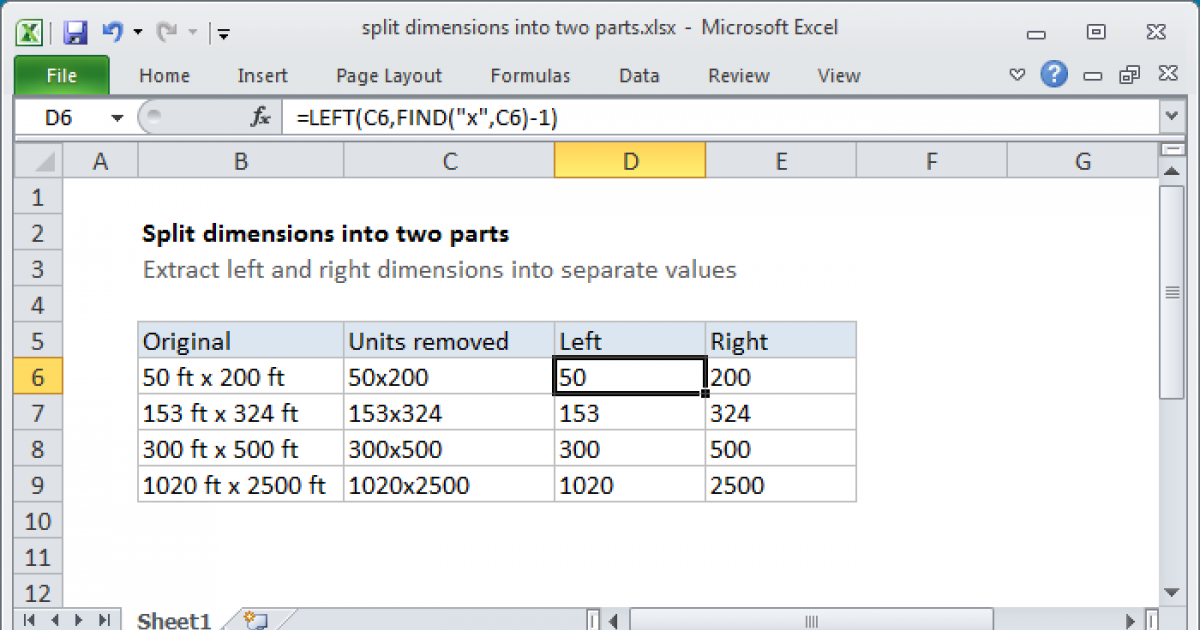Viewport: 1200px width, 630px height.
Task: Insert a new worksheet via the sheet-insert icon
Action: click(253, 618)
